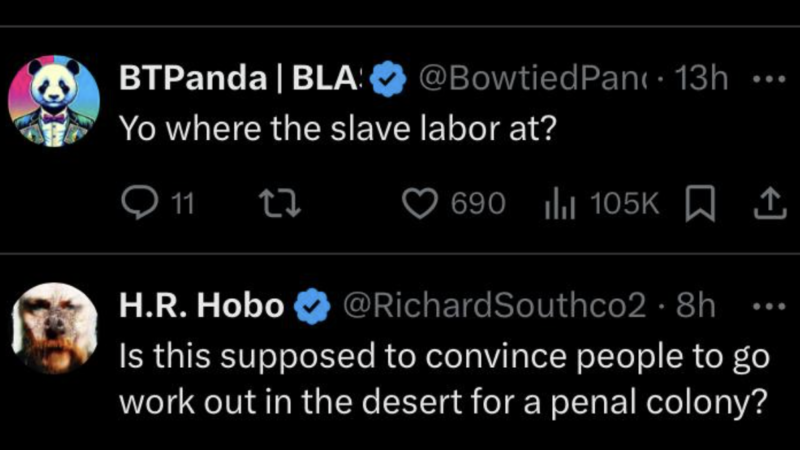
Task: Open the penal colony tweet text
Action: click(x=440, y=380)
